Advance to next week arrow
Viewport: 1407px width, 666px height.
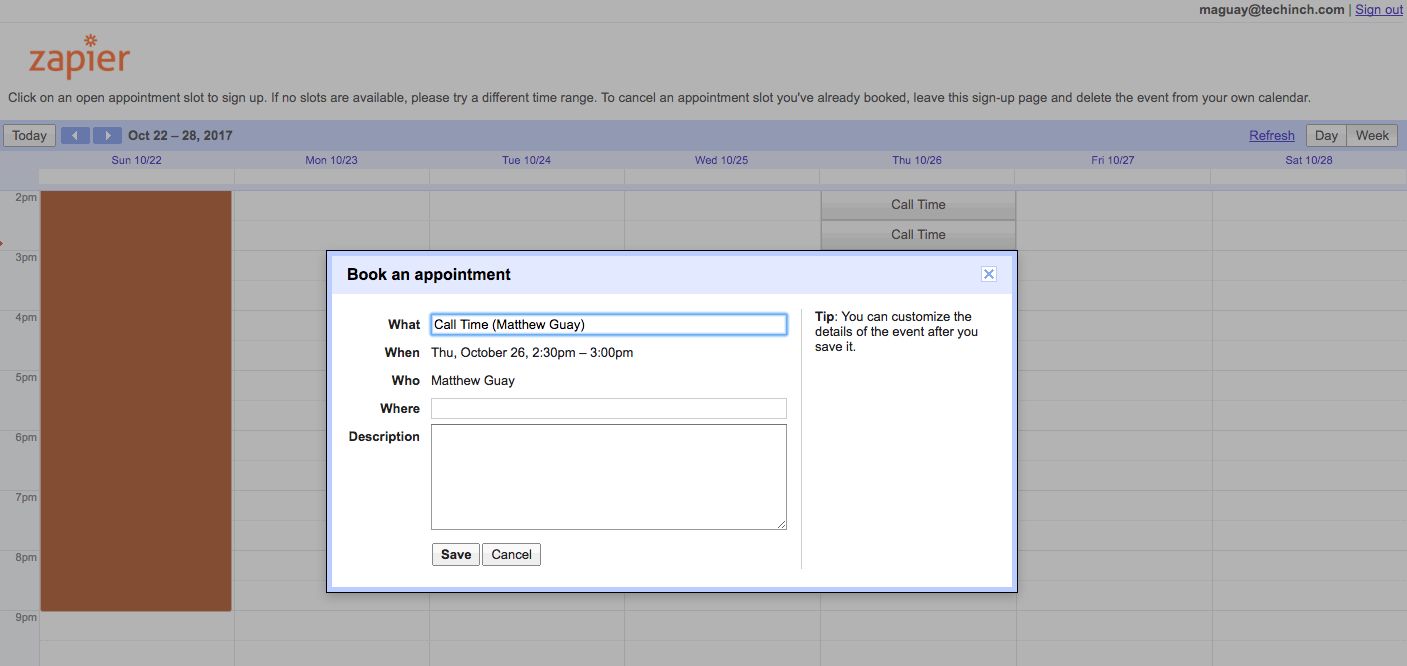click(107, 136)
